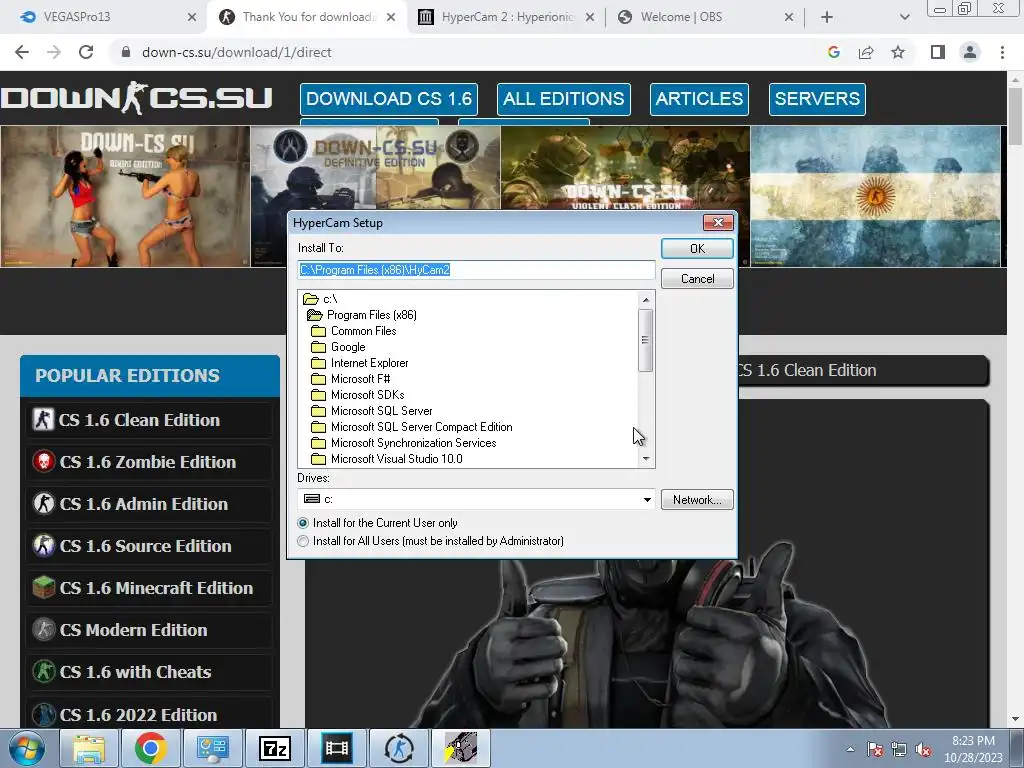Open the SERVERS page
Screen dimensions: 1024x768
[817, 99]
